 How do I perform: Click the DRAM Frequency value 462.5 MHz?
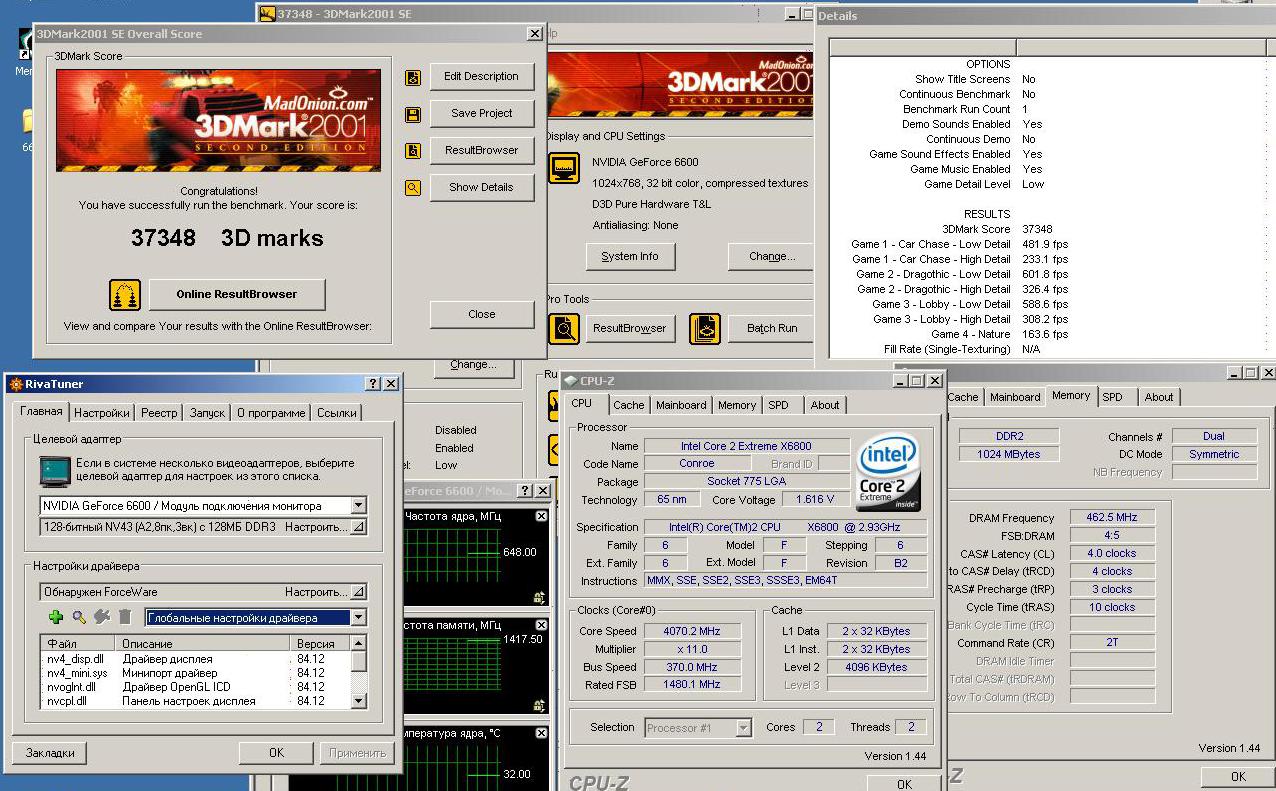click(x=1113, y=518)
